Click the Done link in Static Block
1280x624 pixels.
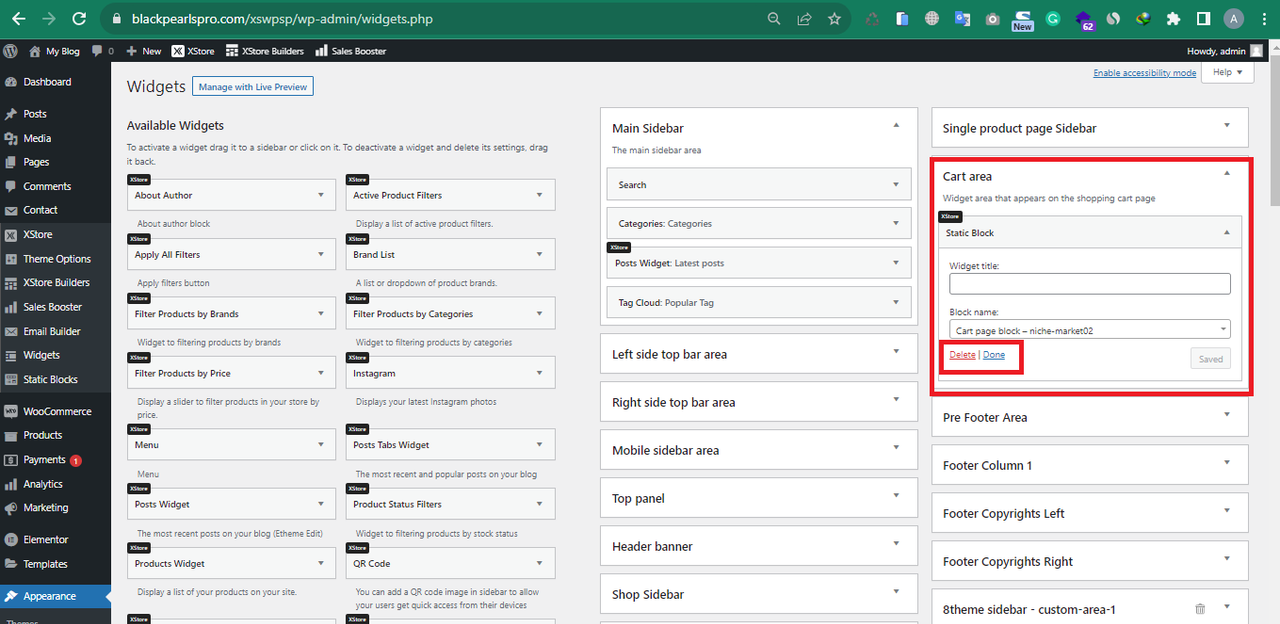[994, 355]
